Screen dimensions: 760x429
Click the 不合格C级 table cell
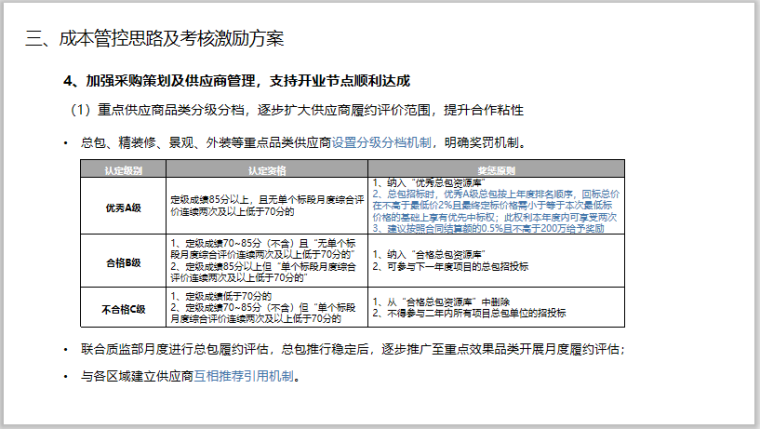124,308
